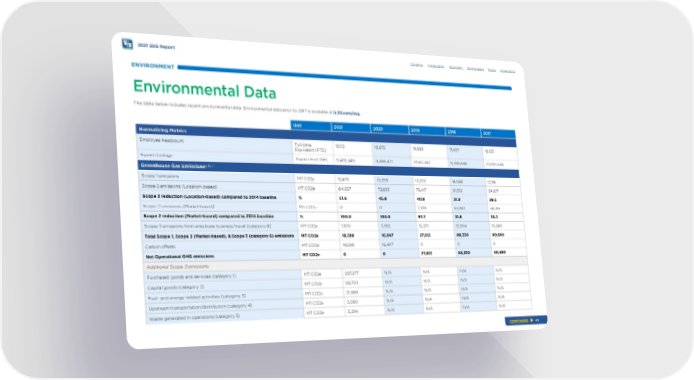The height and width of the screenshot is (380, 694).
Task: Click the ENVIRONMENT section label
Action: coord(153,65)
